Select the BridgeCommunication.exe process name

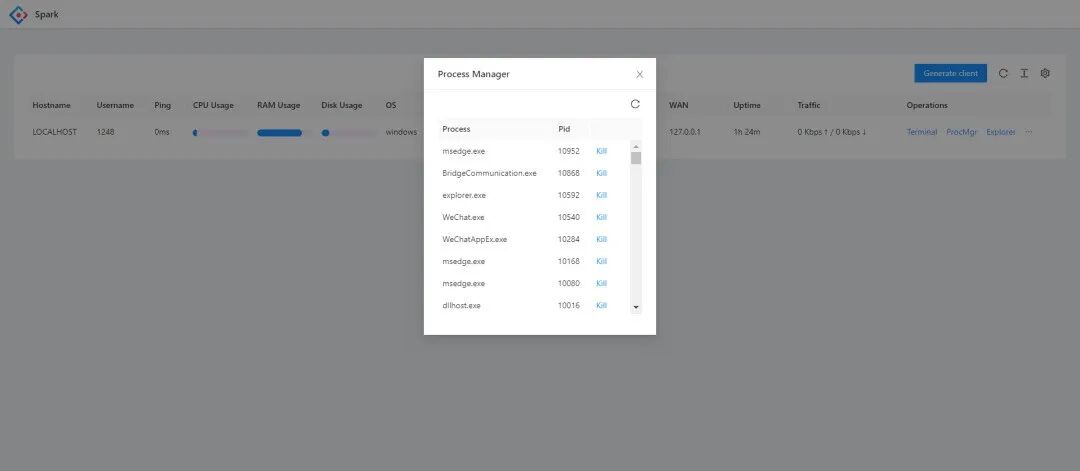[489, 173]
